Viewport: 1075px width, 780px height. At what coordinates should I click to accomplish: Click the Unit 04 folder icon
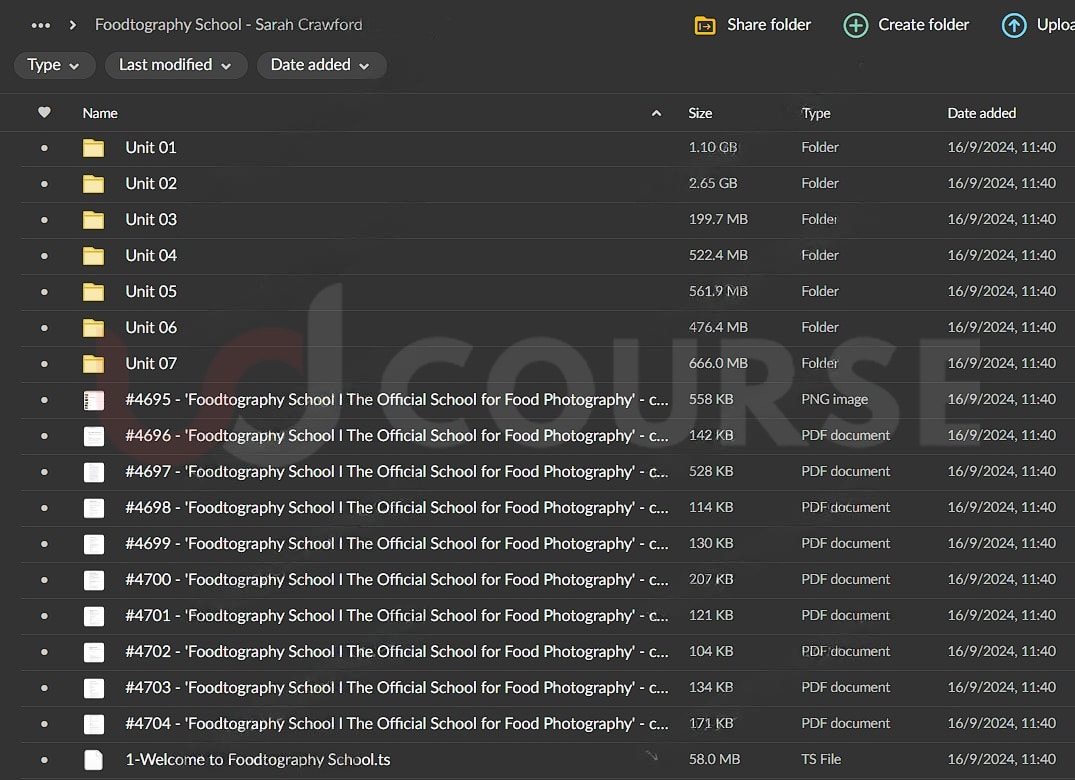93,256
